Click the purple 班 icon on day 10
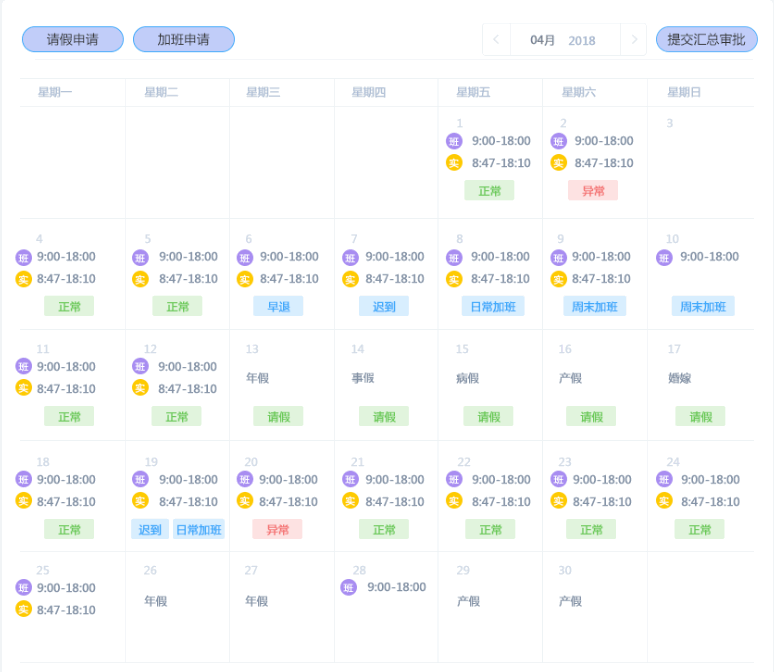This screenshot has width=774, height=672. pyautogui.click(x=664, y=257)
